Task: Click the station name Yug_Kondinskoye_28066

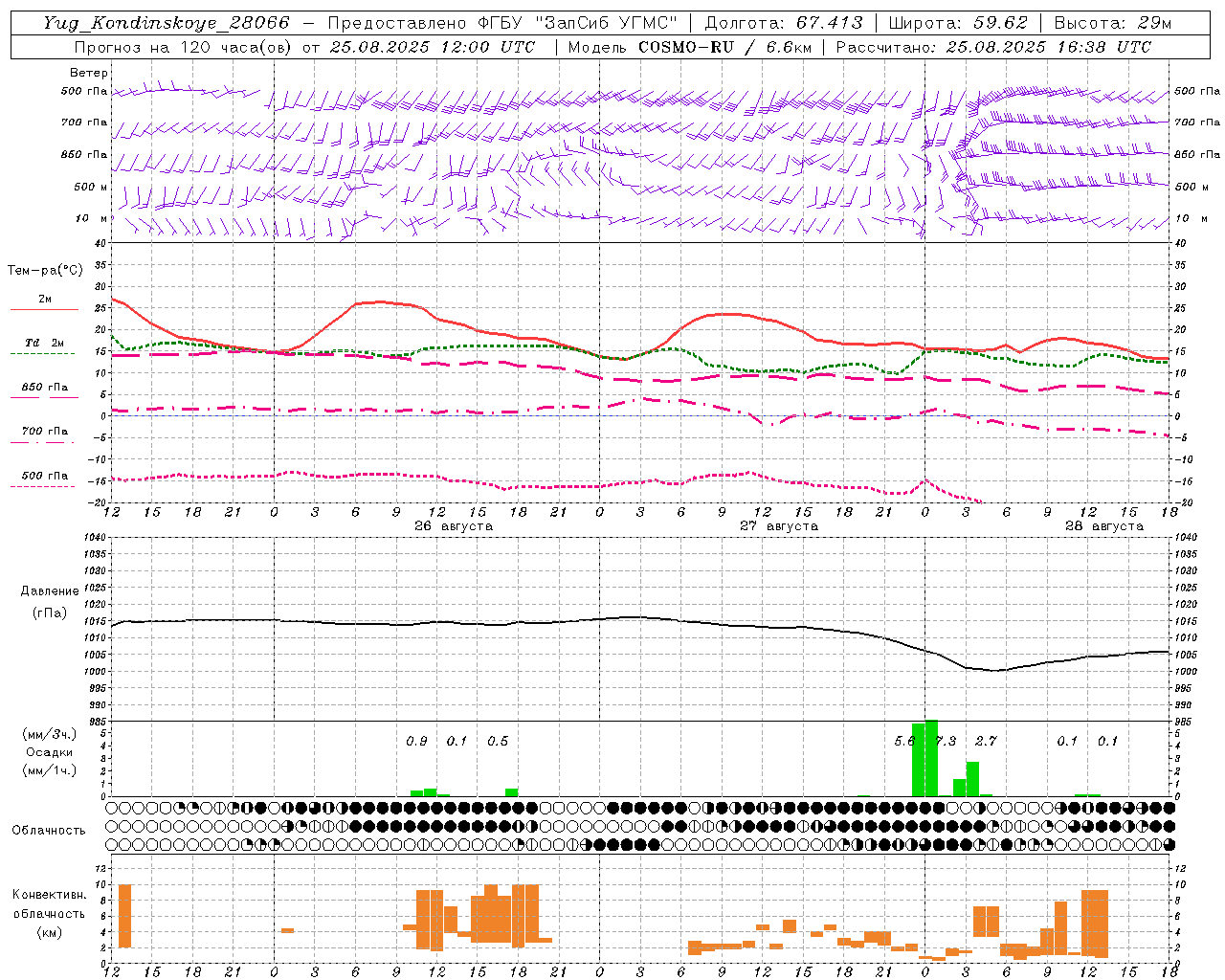Action: 167,23
